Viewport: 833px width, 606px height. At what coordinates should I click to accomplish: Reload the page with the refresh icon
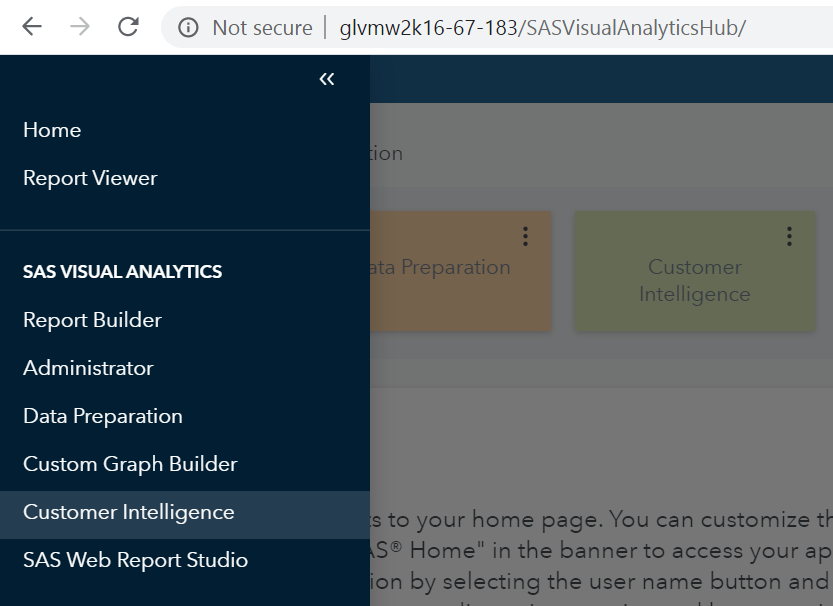click(128, 27)
